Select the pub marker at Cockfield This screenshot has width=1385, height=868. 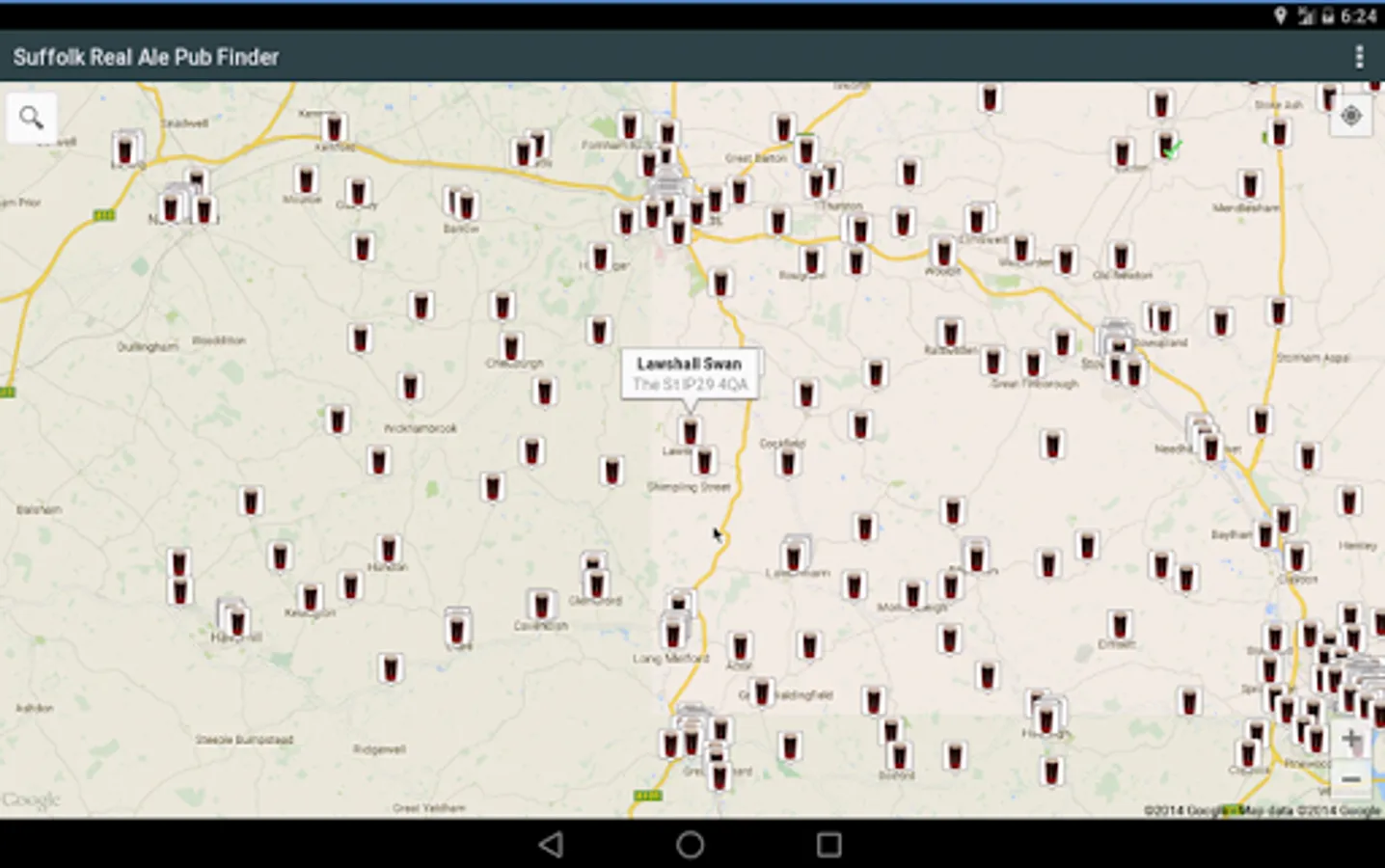[788, 463]
